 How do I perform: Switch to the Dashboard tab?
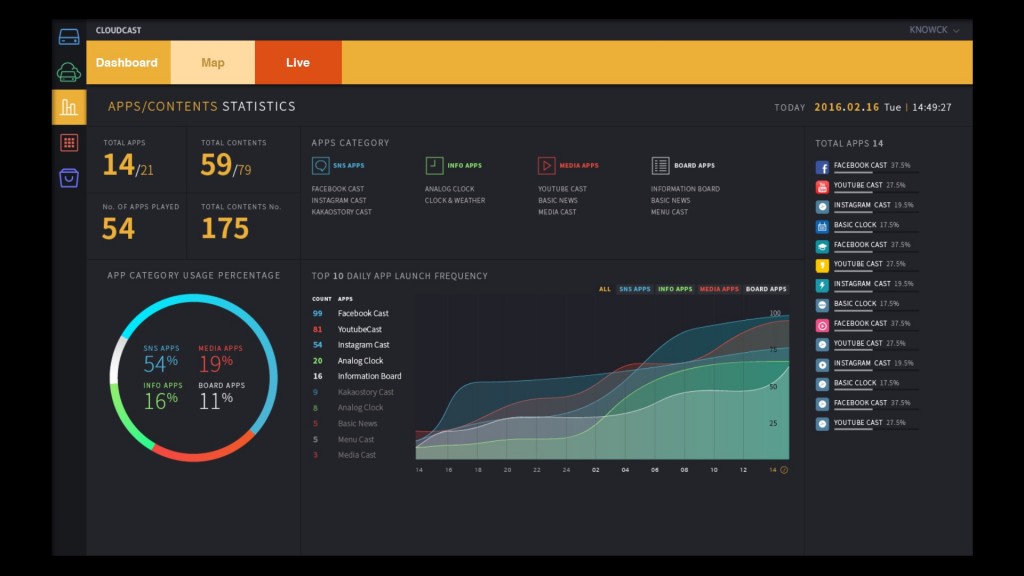[x=128, y=63]
